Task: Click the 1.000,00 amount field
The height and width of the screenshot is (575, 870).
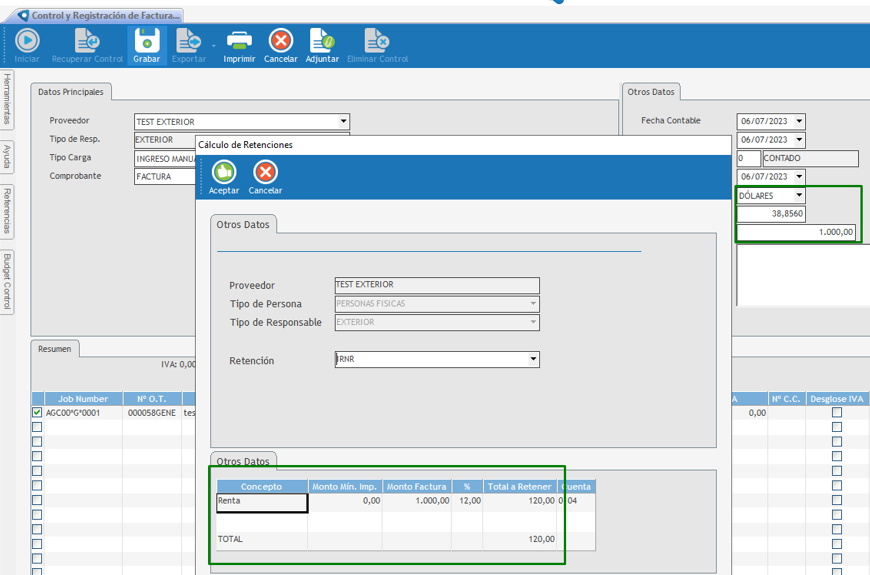Action: pos(796,232)
